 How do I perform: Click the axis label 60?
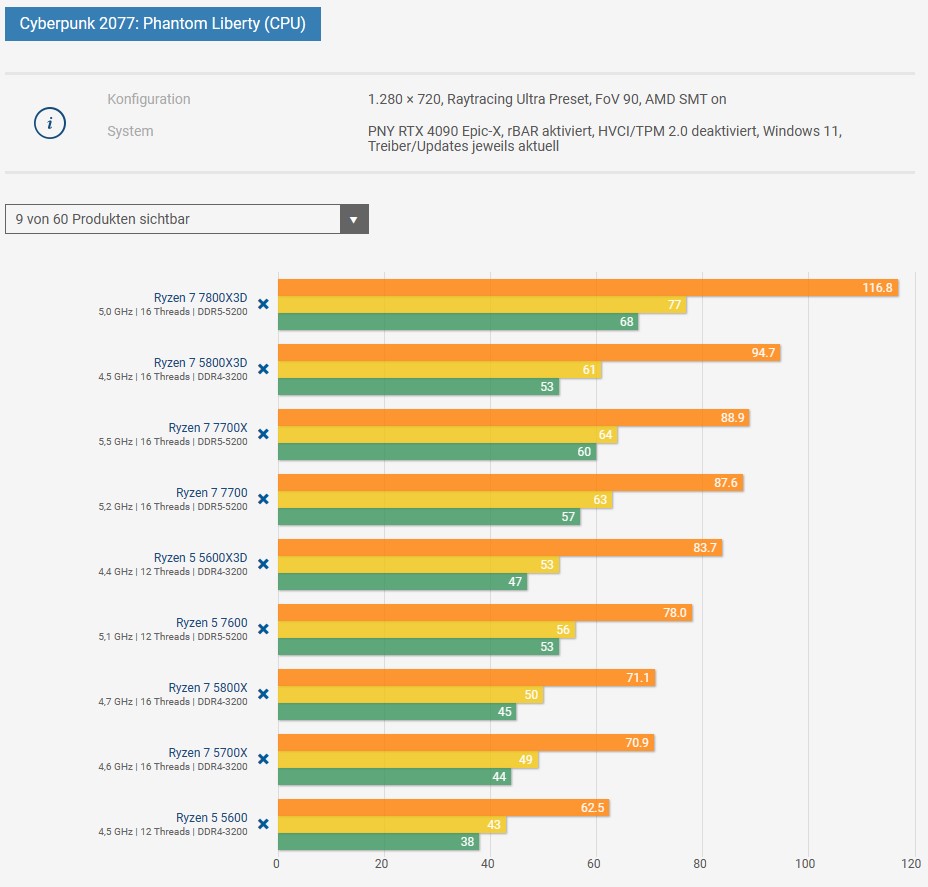[594, 864]
